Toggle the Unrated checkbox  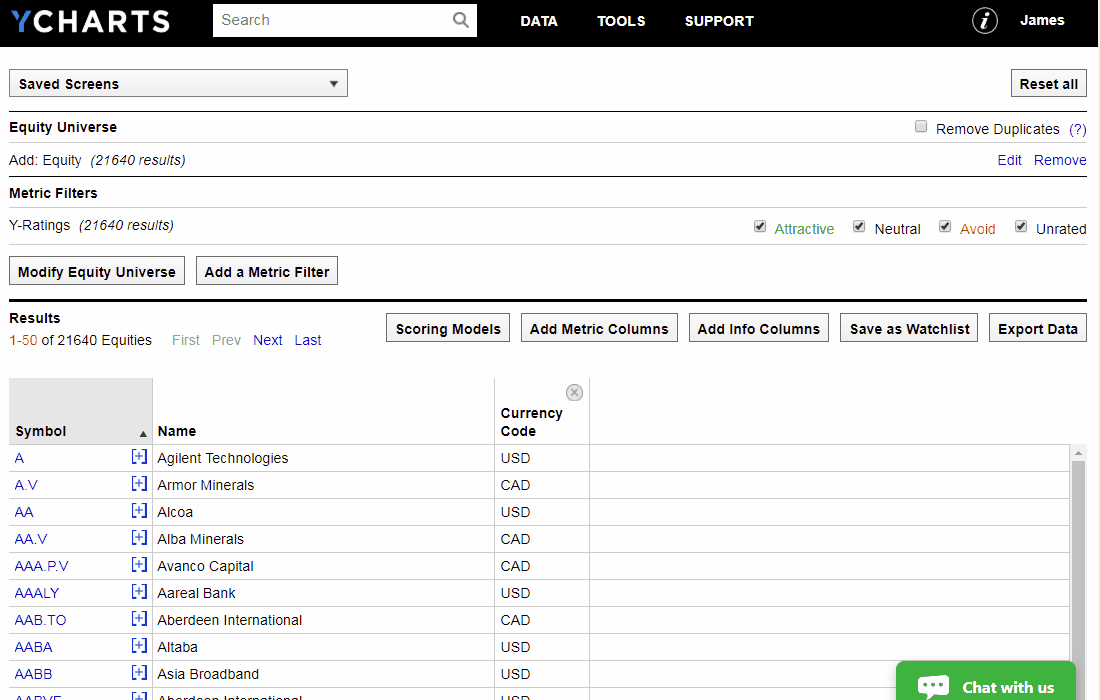pyautogui.click(x=1021, y=227)
